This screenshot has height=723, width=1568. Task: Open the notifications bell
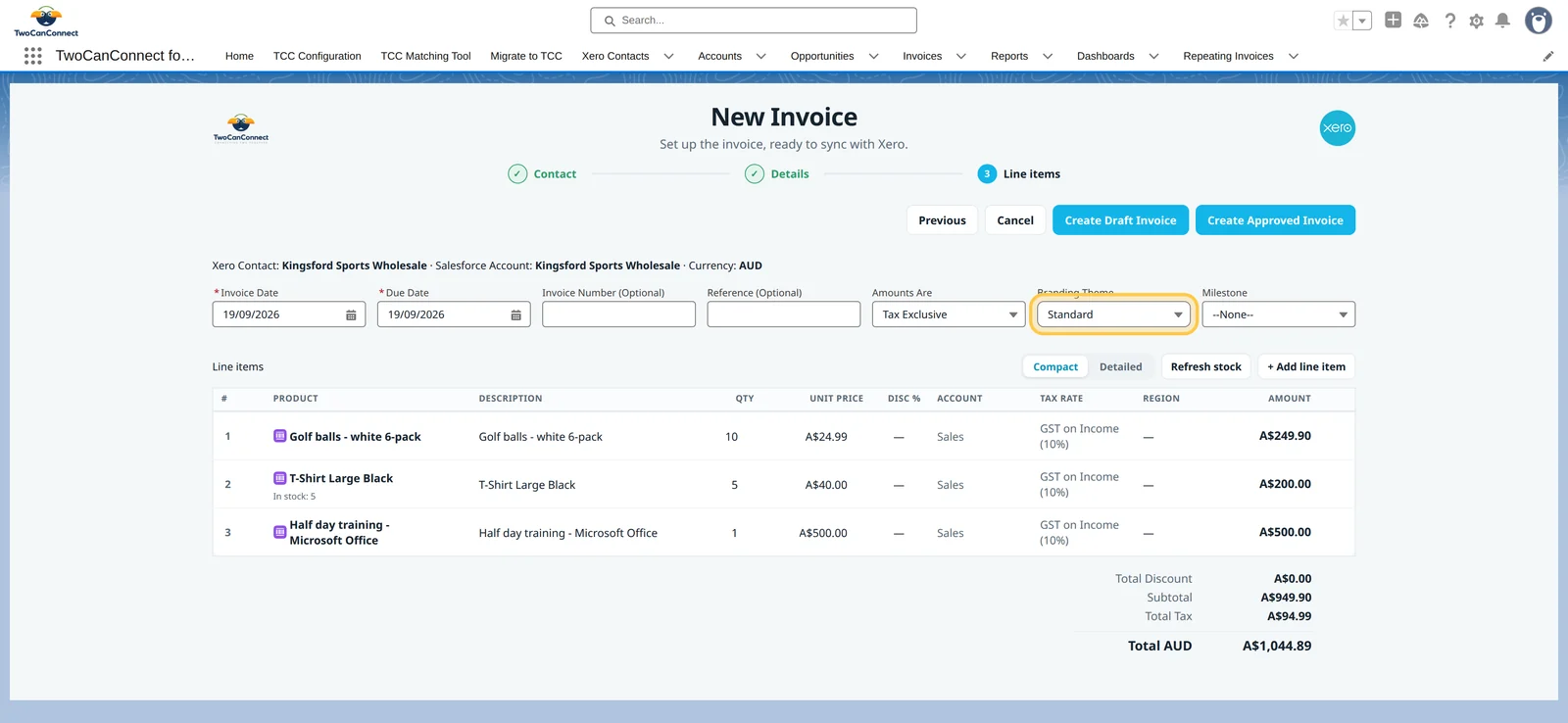[x=1502, y=21]
